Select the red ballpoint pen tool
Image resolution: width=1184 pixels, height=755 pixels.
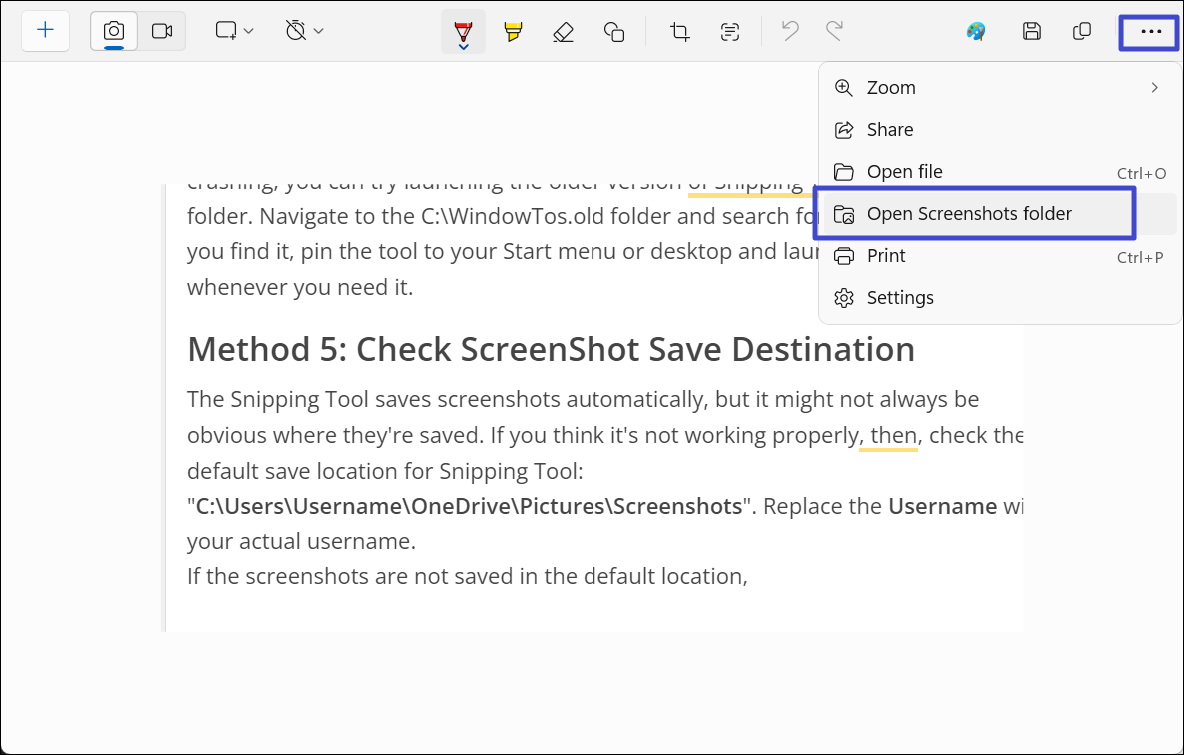tap(463, 31)
